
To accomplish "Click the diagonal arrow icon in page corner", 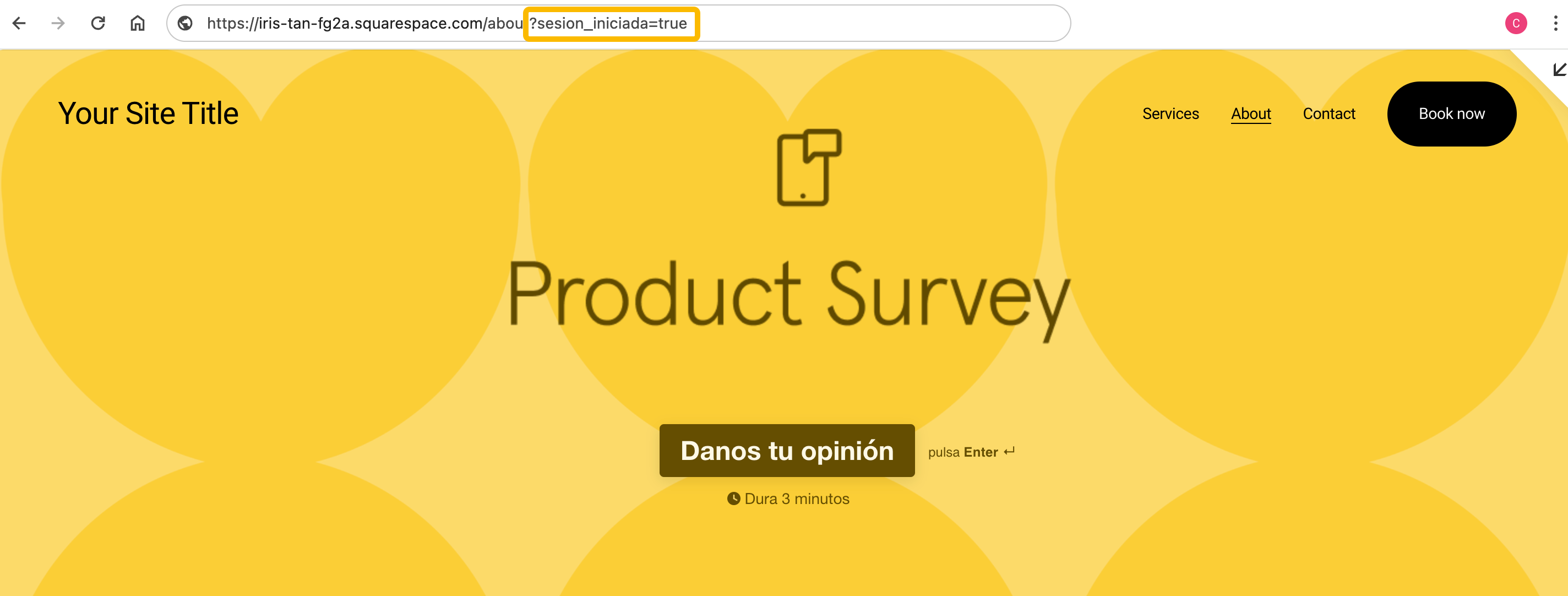I will tap(1559, 69).
